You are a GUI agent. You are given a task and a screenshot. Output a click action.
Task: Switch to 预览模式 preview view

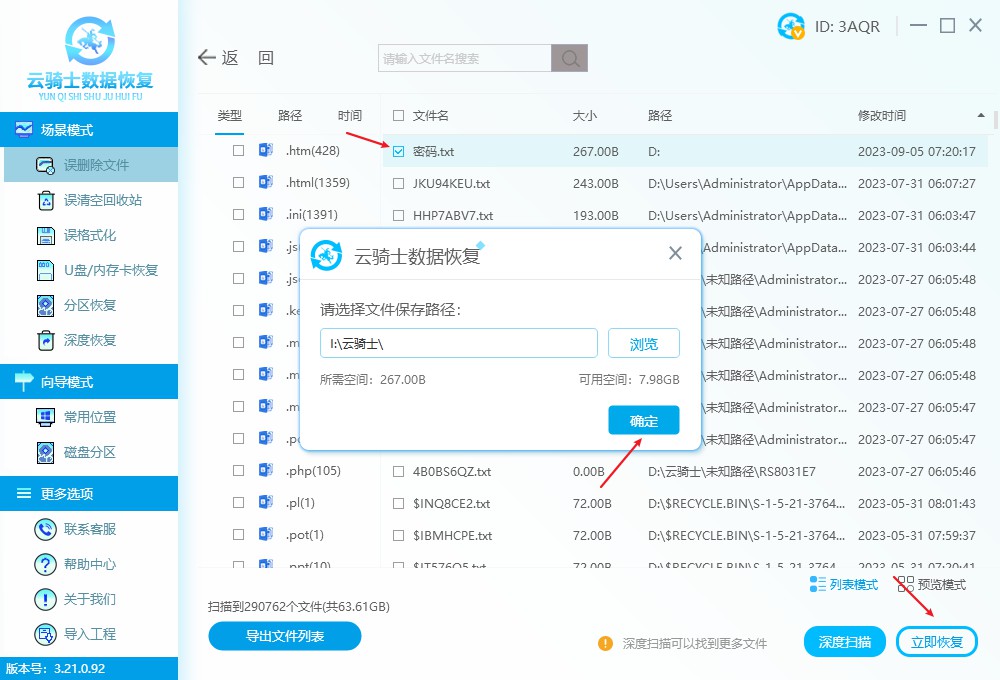[932, 584]
